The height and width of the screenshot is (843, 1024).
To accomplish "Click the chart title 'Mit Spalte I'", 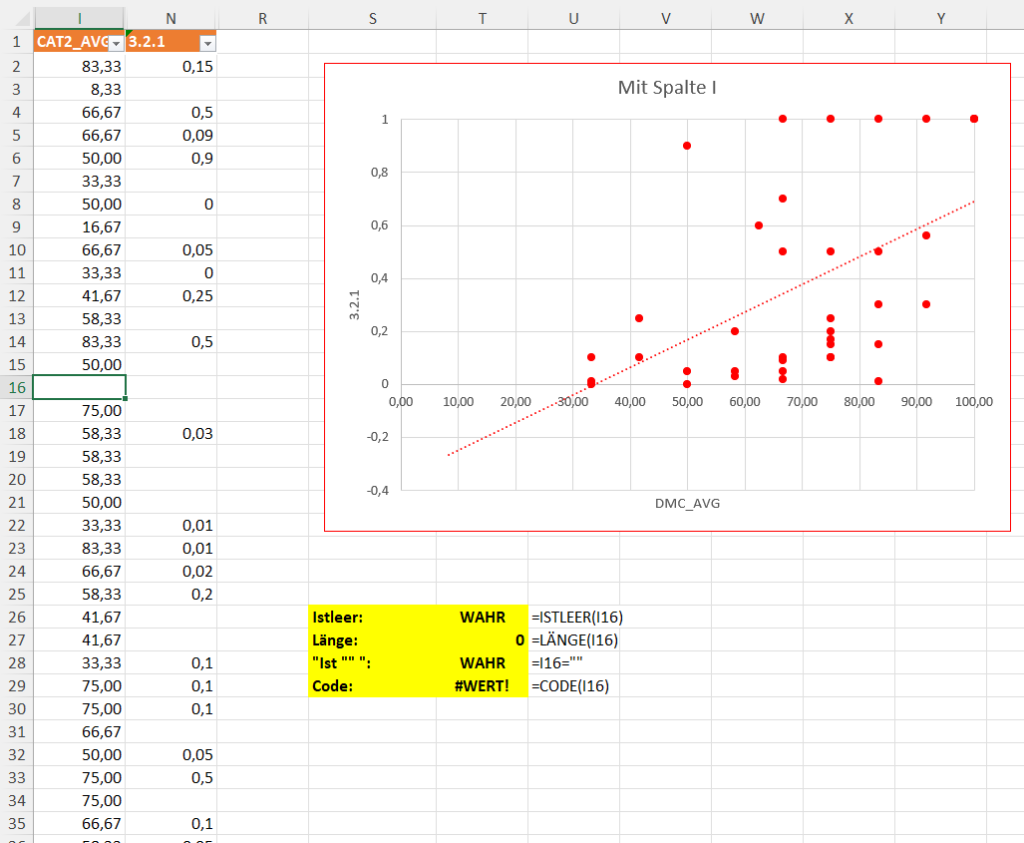I will click(667, 87).
